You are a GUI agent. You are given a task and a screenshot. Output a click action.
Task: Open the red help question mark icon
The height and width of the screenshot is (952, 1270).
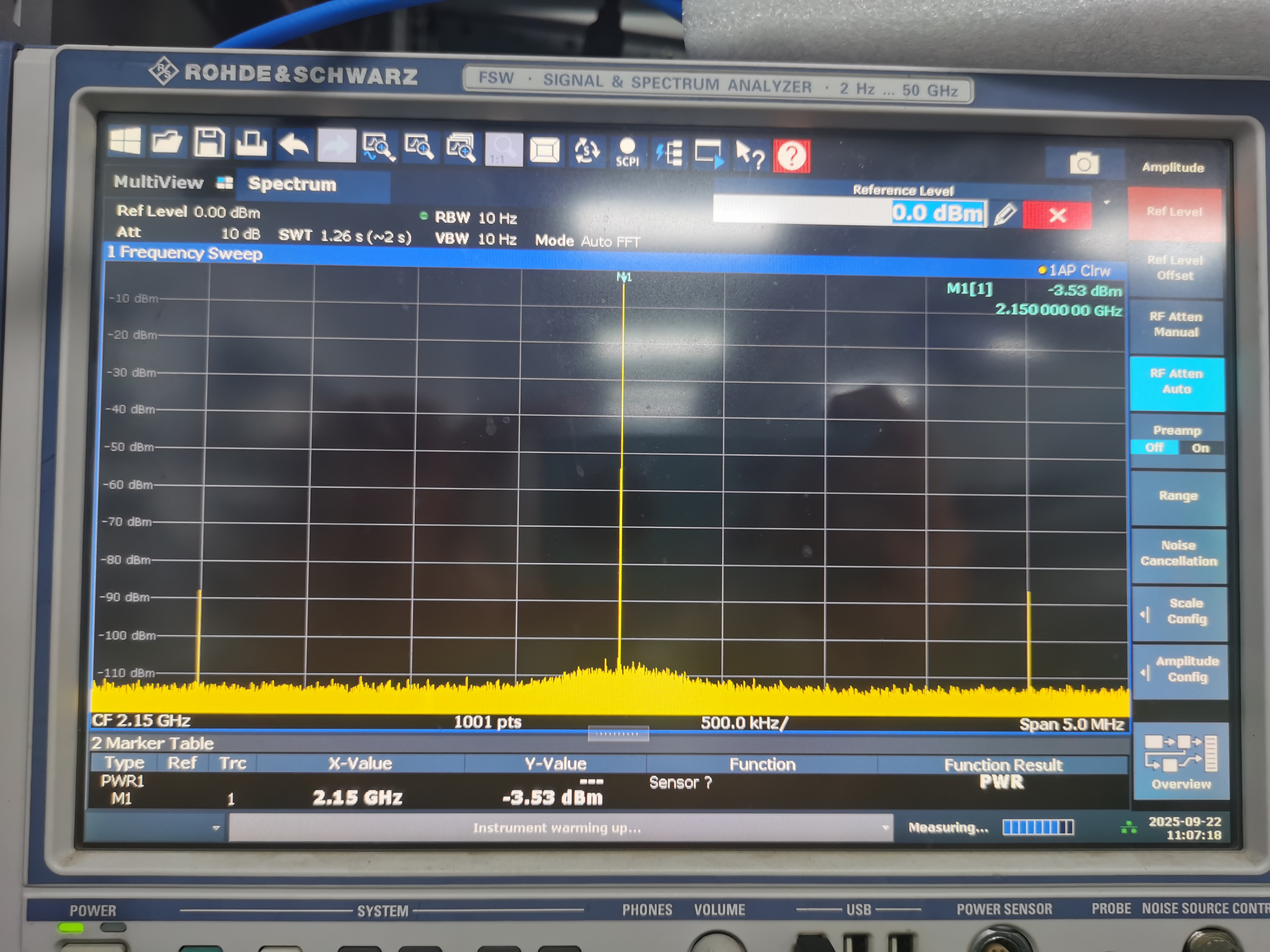click(x=791, y=156)
